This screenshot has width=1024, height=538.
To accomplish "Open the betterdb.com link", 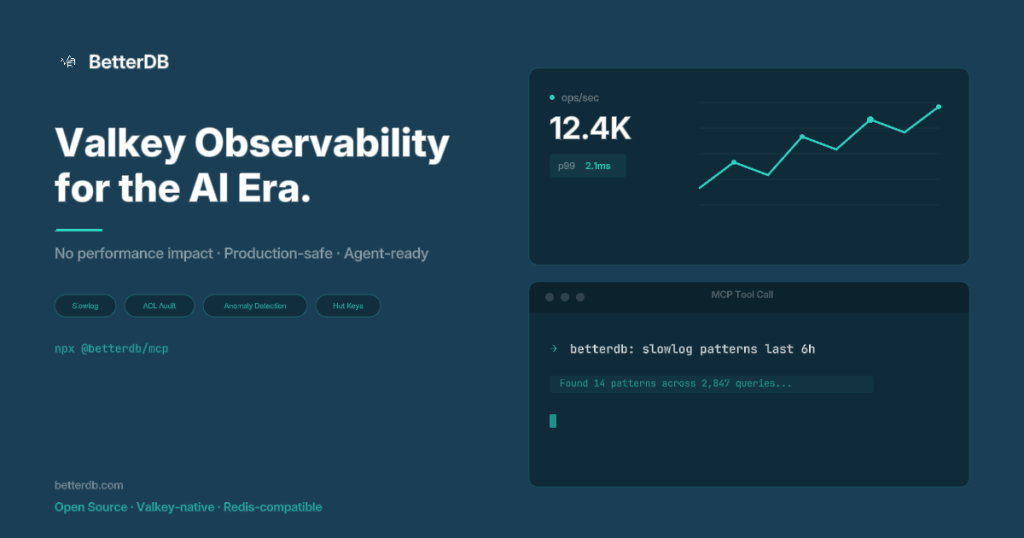I will 89,485.
